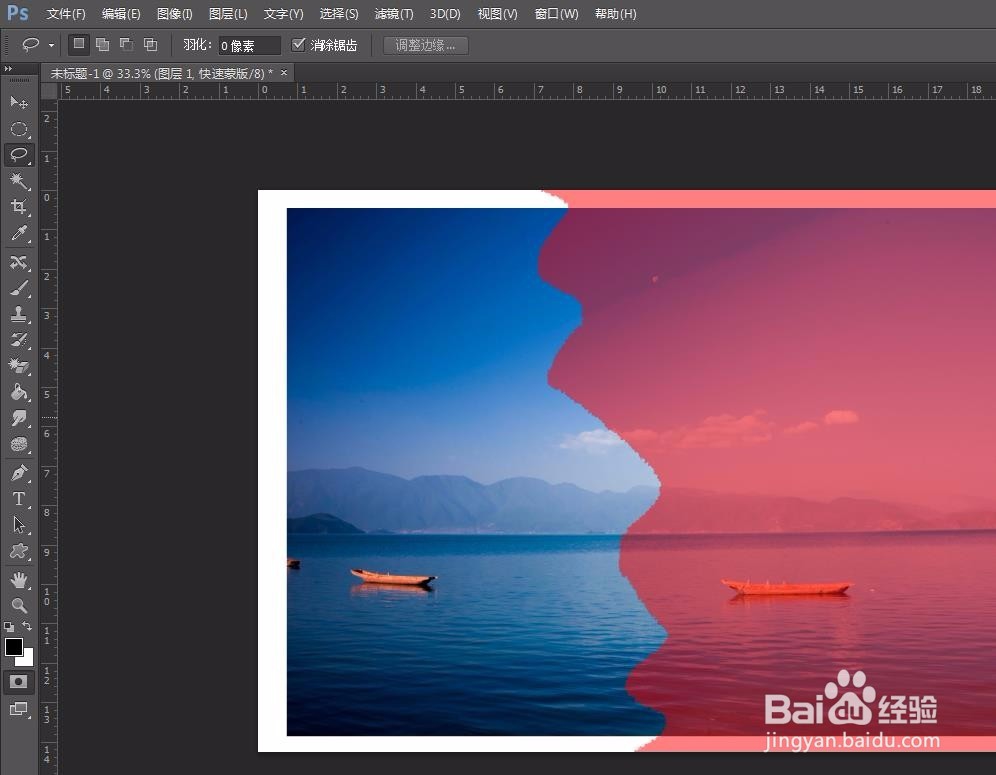Select the Hand tool
Viewport: 996px width, 775px height.
[19, 579]
